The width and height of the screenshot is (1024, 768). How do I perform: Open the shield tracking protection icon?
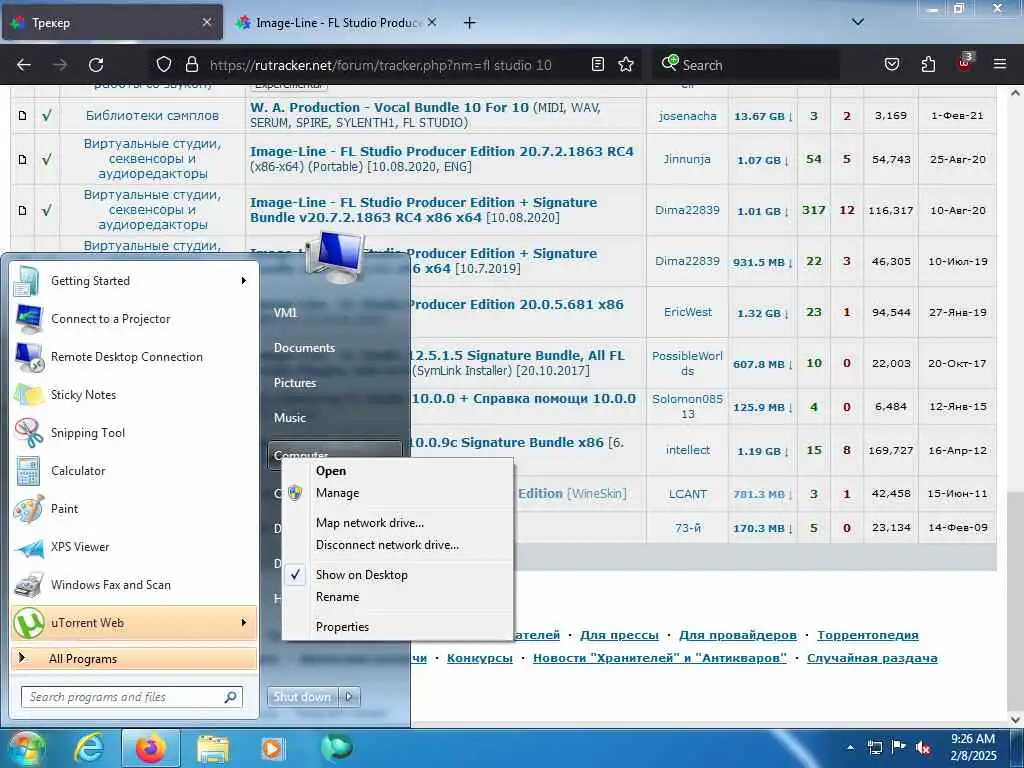[164, 64]
